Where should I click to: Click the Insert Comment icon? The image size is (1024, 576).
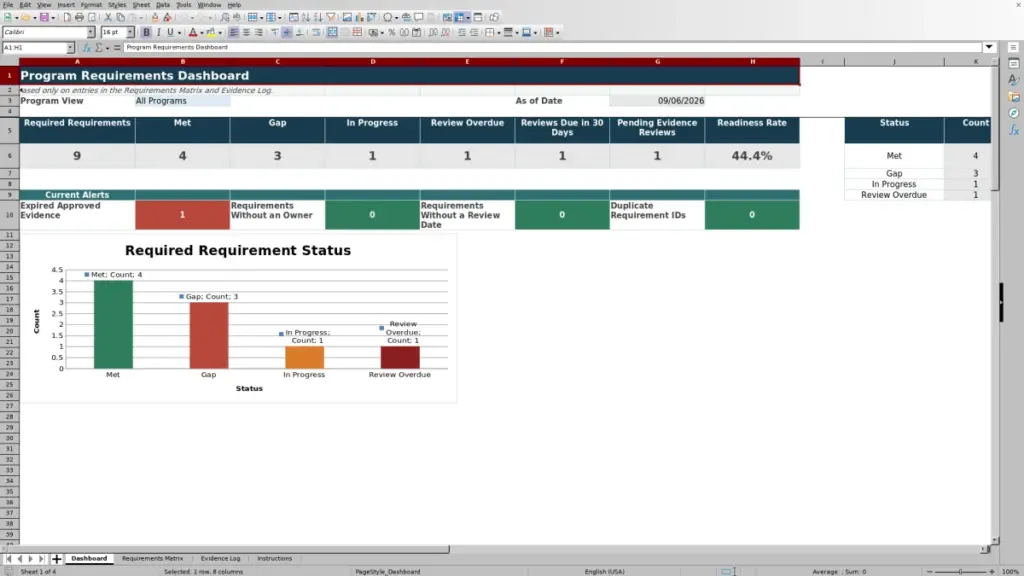419,17
